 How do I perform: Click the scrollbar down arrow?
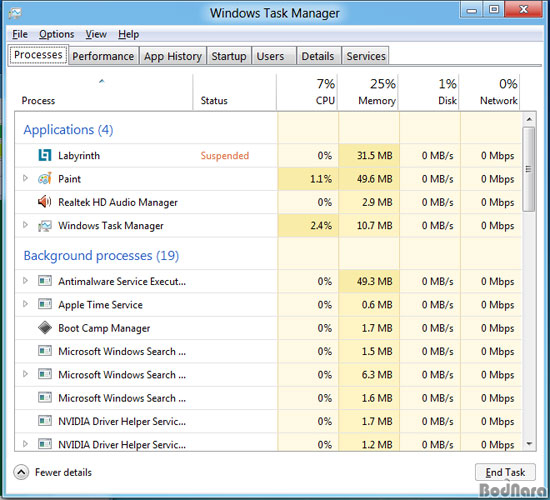529,444
